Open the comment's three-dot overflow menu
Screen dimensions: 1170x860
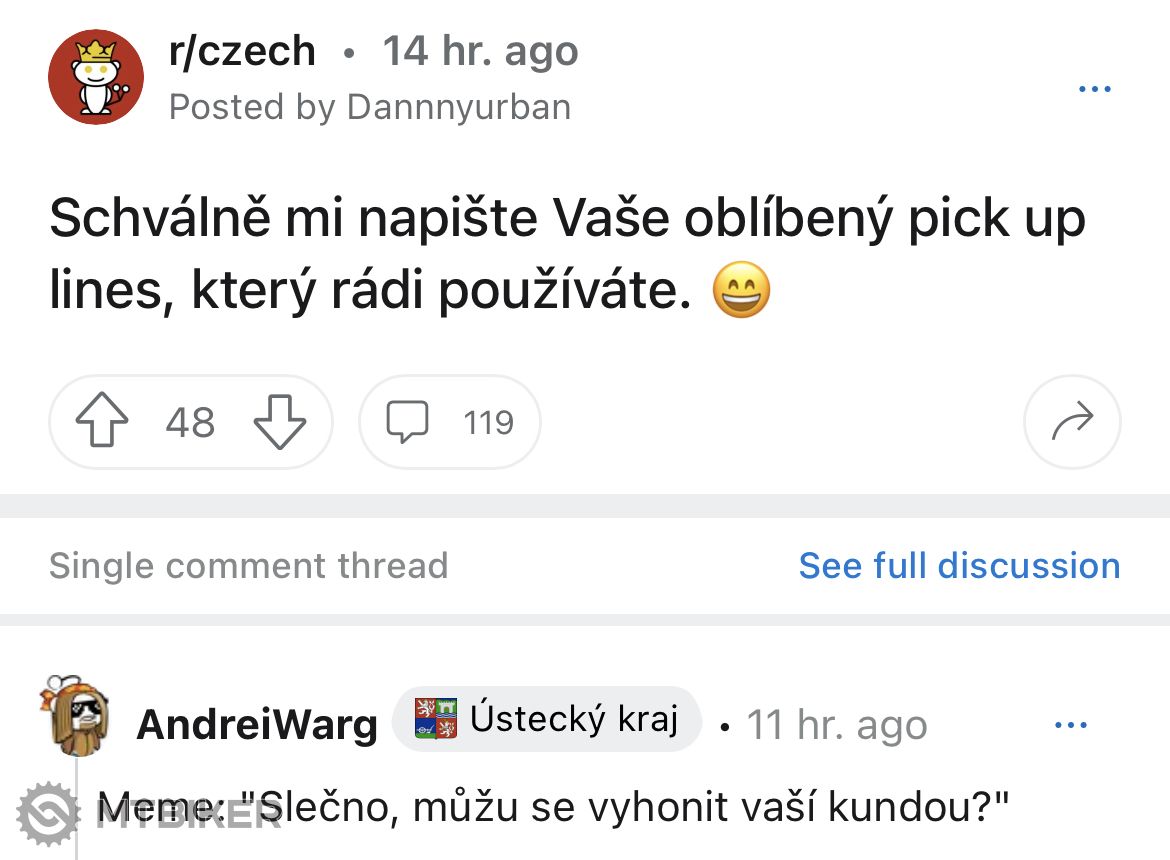pos(1070,724)
